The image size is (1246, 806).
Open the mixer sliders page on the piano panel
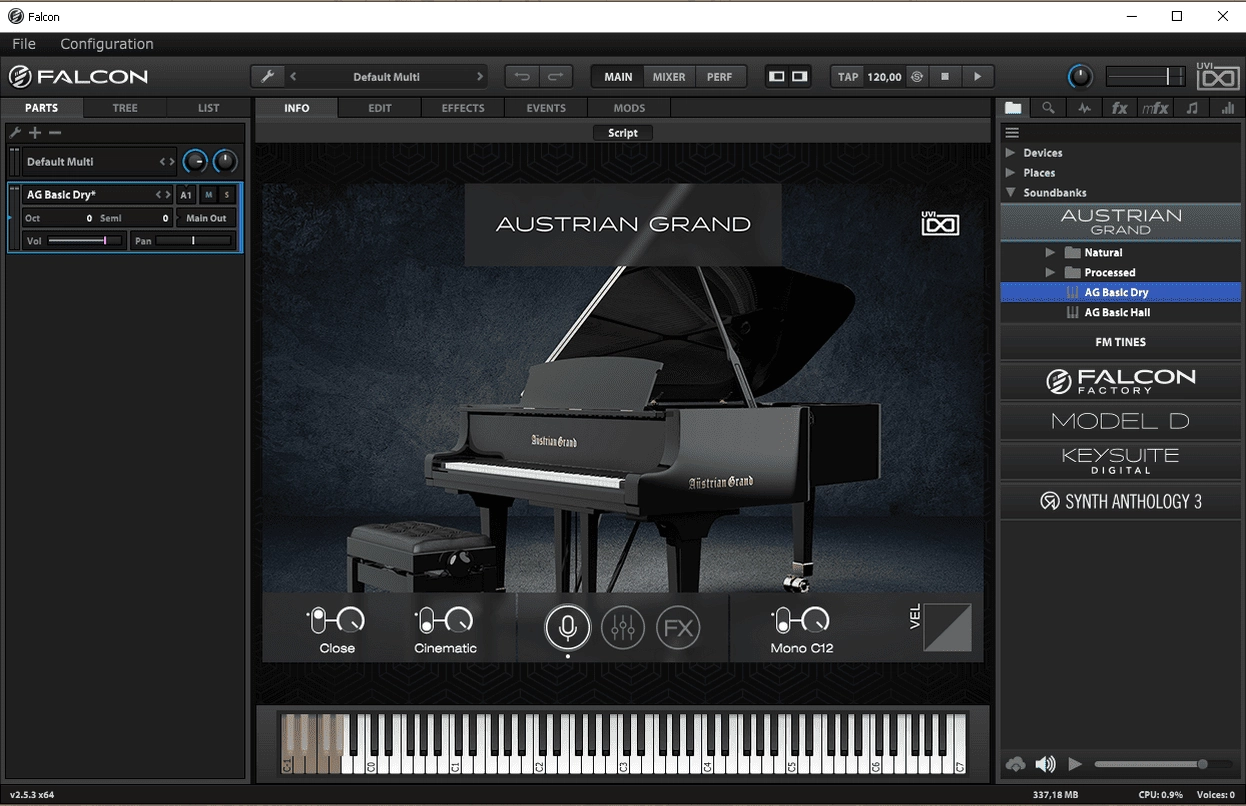click(623, 628)
